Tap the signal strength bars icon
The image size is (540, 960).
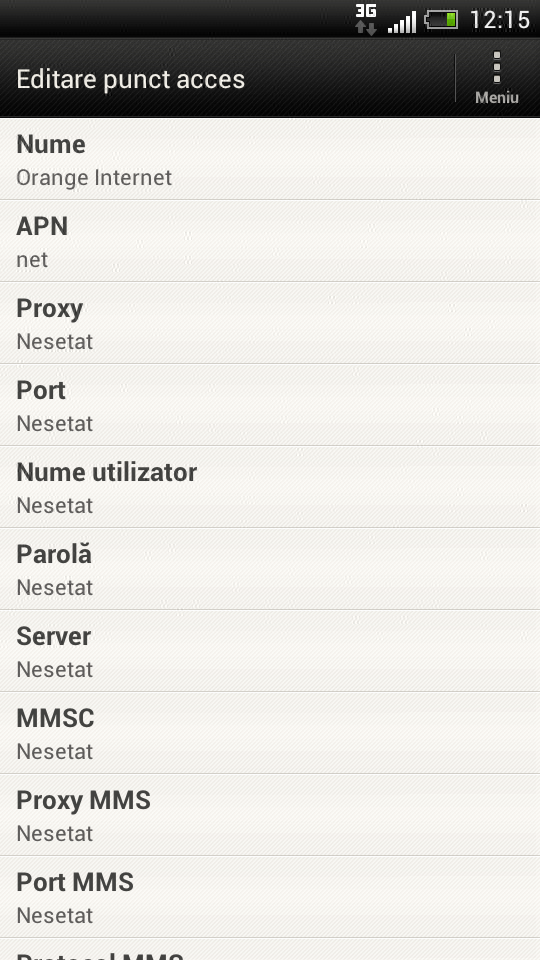point(402,22)
